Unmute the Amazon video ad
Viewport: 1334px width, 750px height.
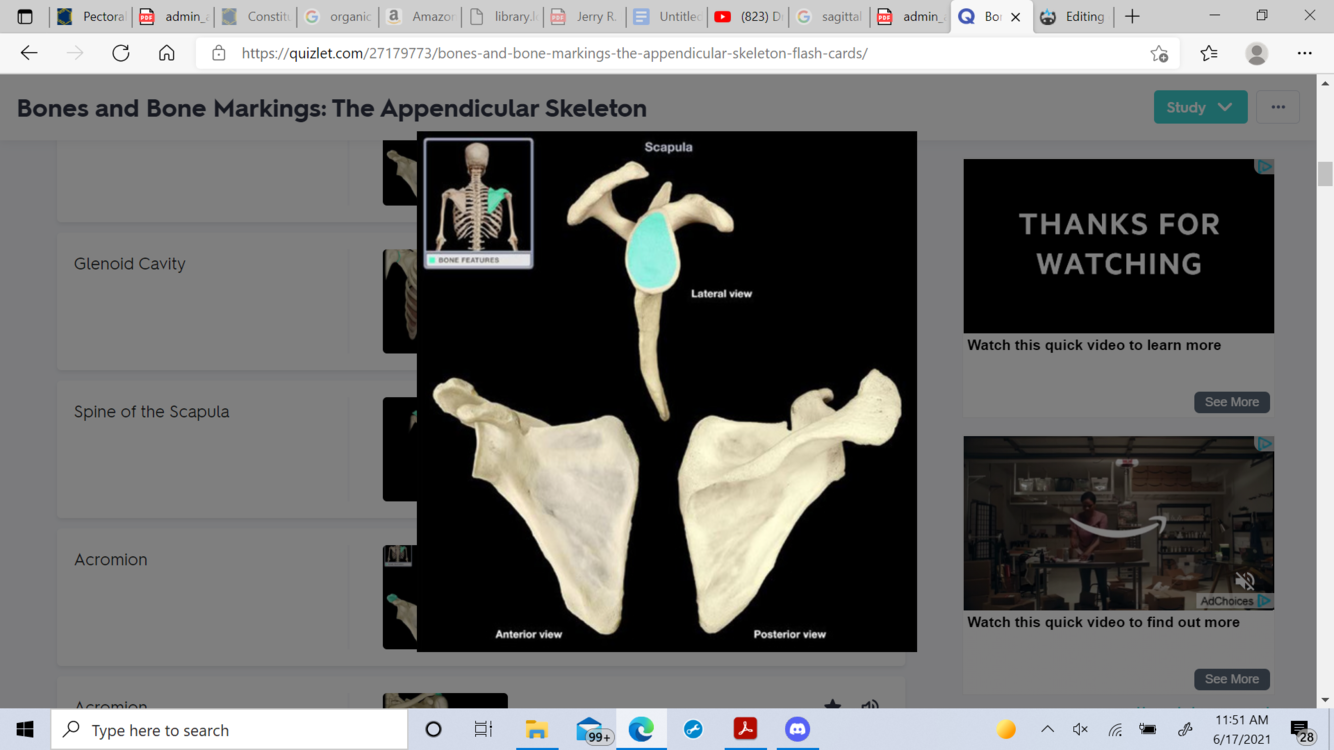coord(1245,581)
